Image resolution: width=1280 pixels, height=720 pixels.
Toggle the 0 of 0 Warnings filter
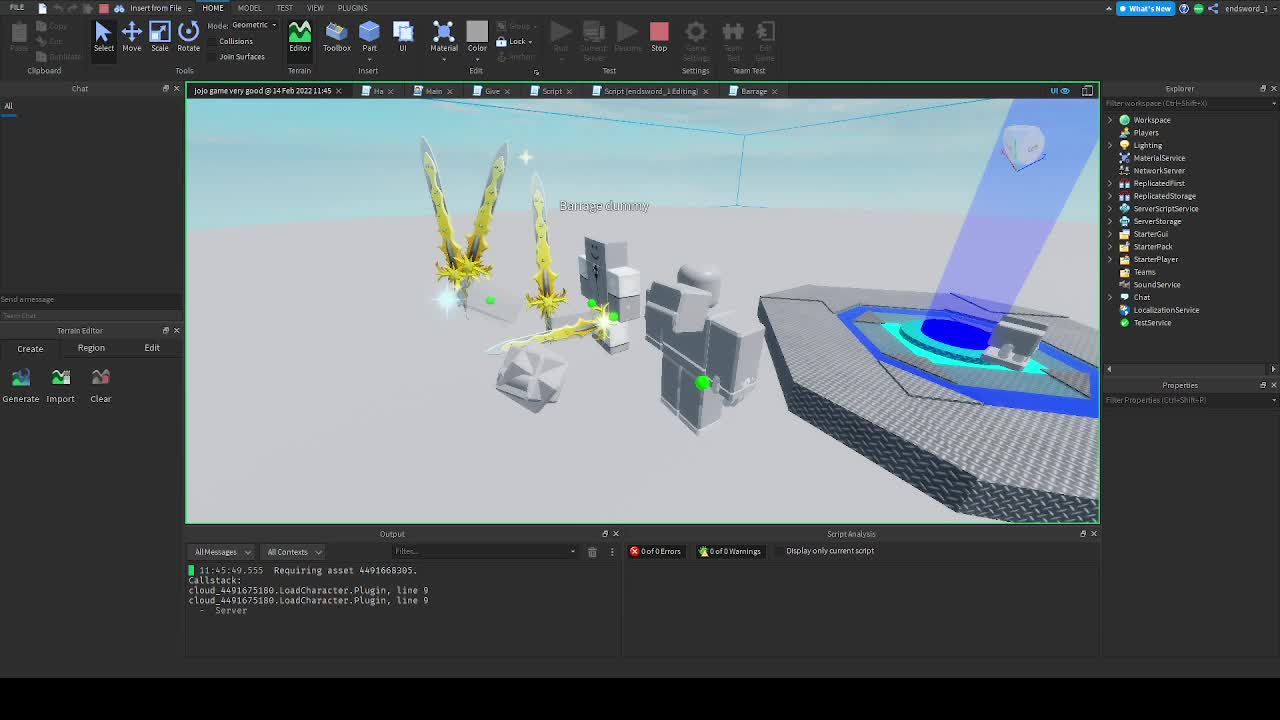click(x=729, y=551)
